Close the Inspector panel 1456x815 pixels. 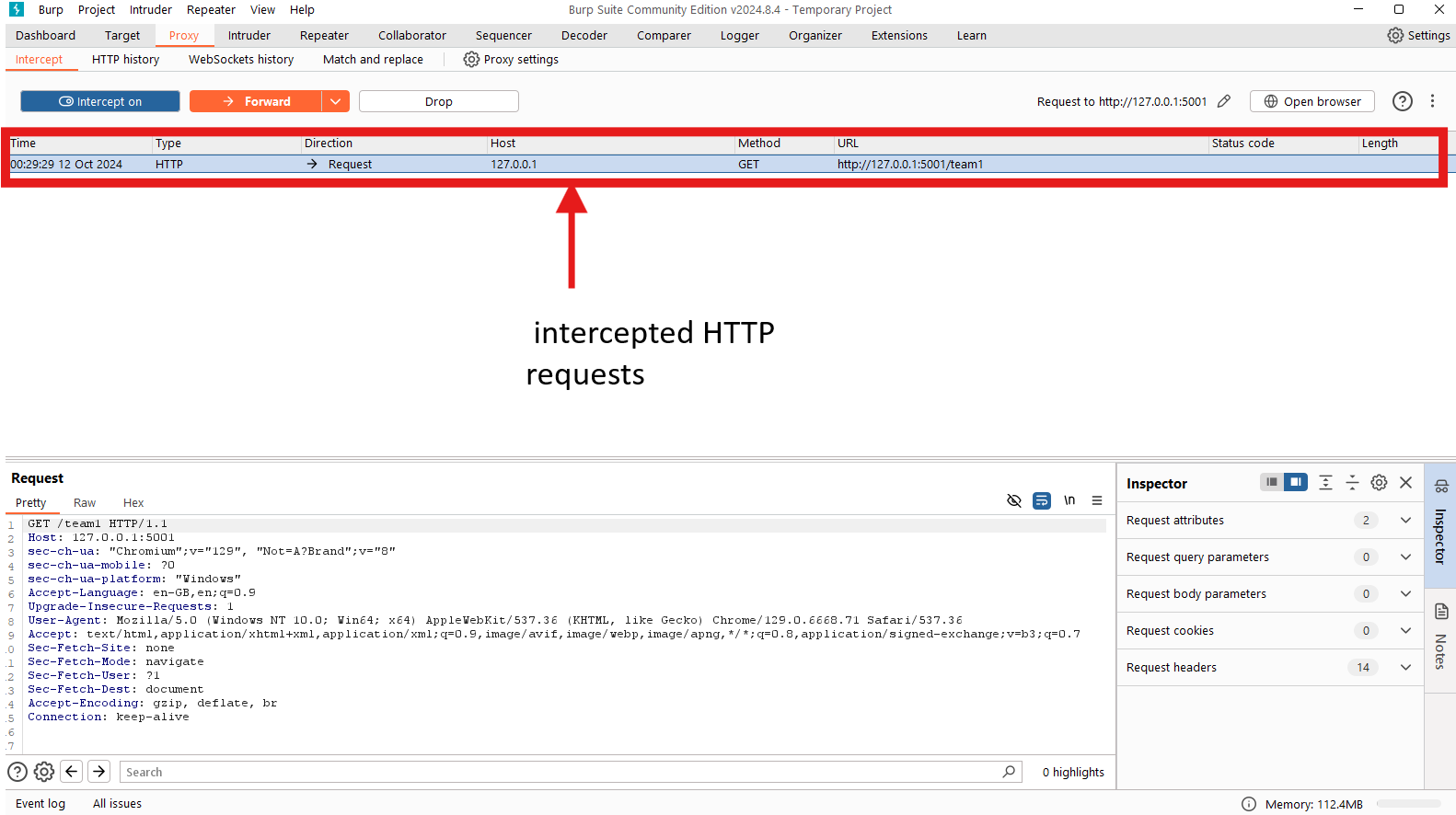click(1405, 482)
